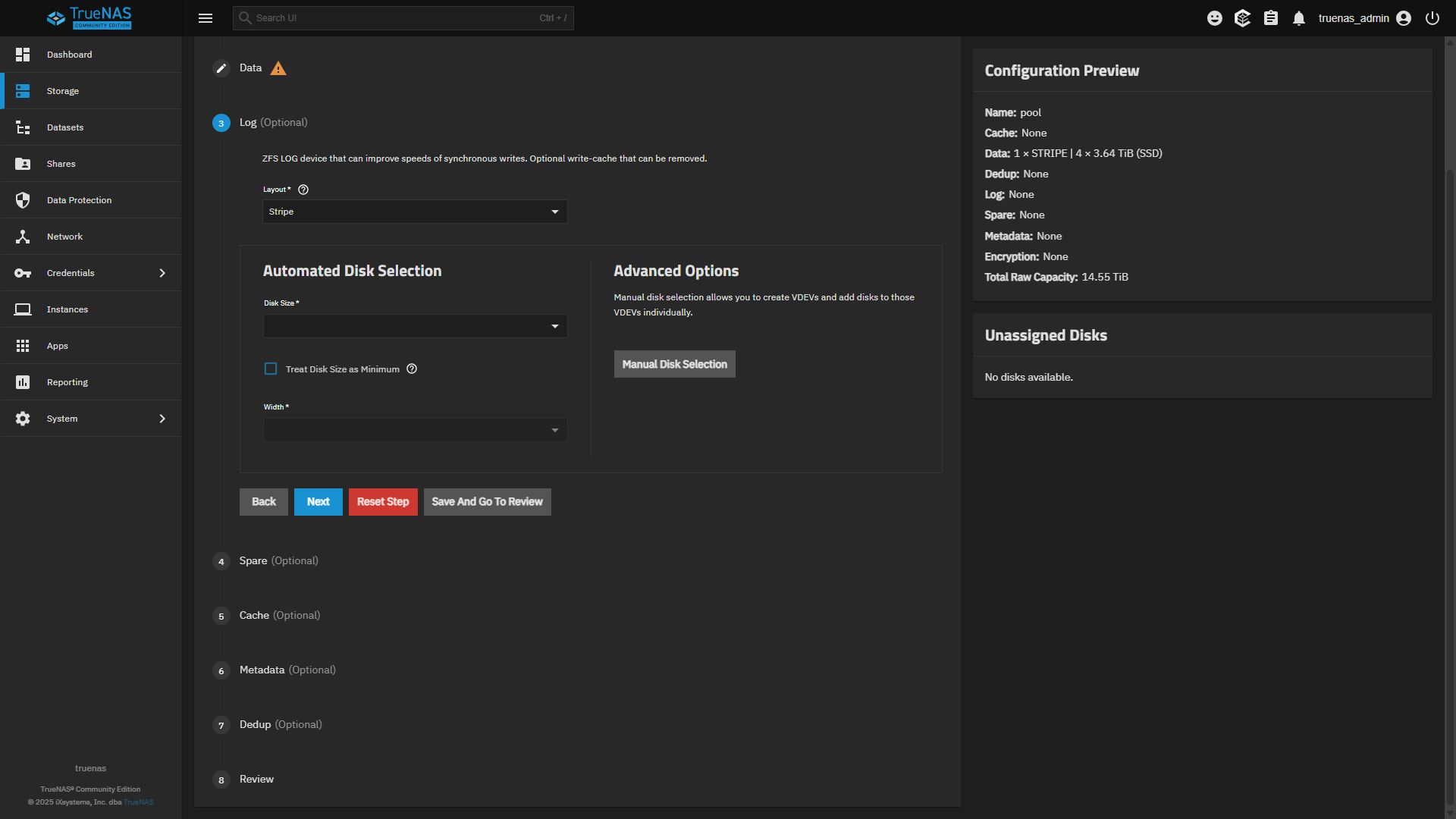Click the Layout help question-mark icon
The image size is (1456, 819).
(x=303, y=190)
